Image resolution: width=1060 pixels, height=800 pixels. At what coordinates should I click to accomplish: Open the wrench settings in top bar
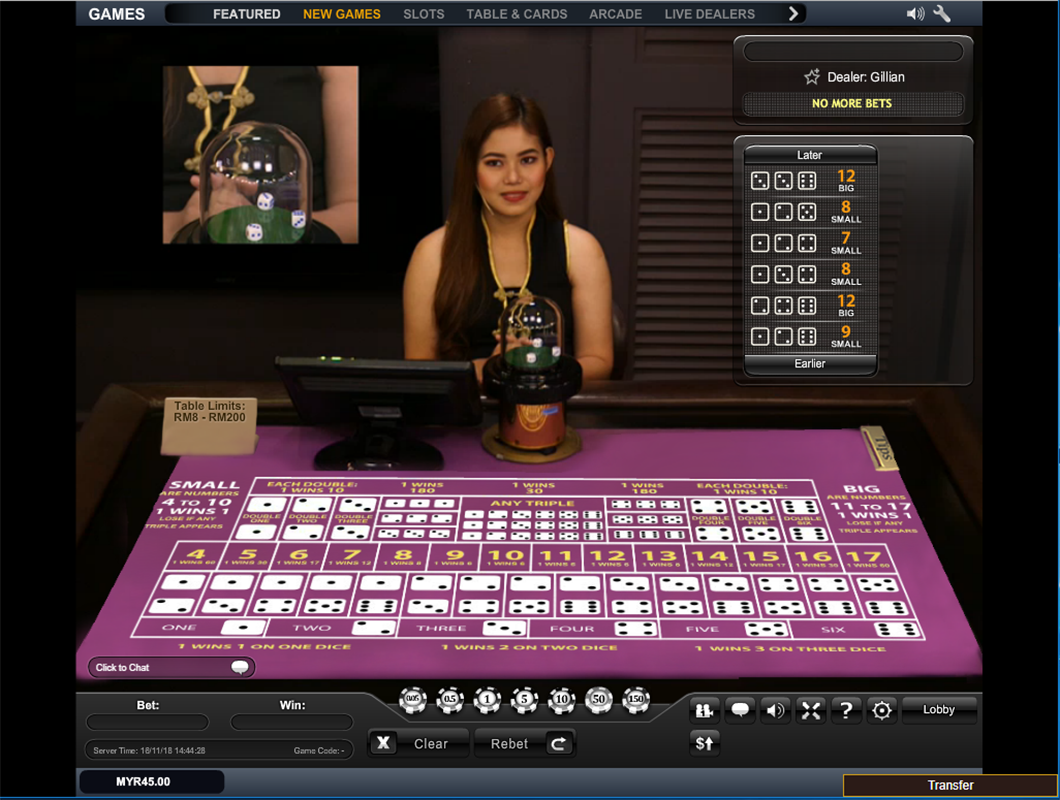pos(942,14)
